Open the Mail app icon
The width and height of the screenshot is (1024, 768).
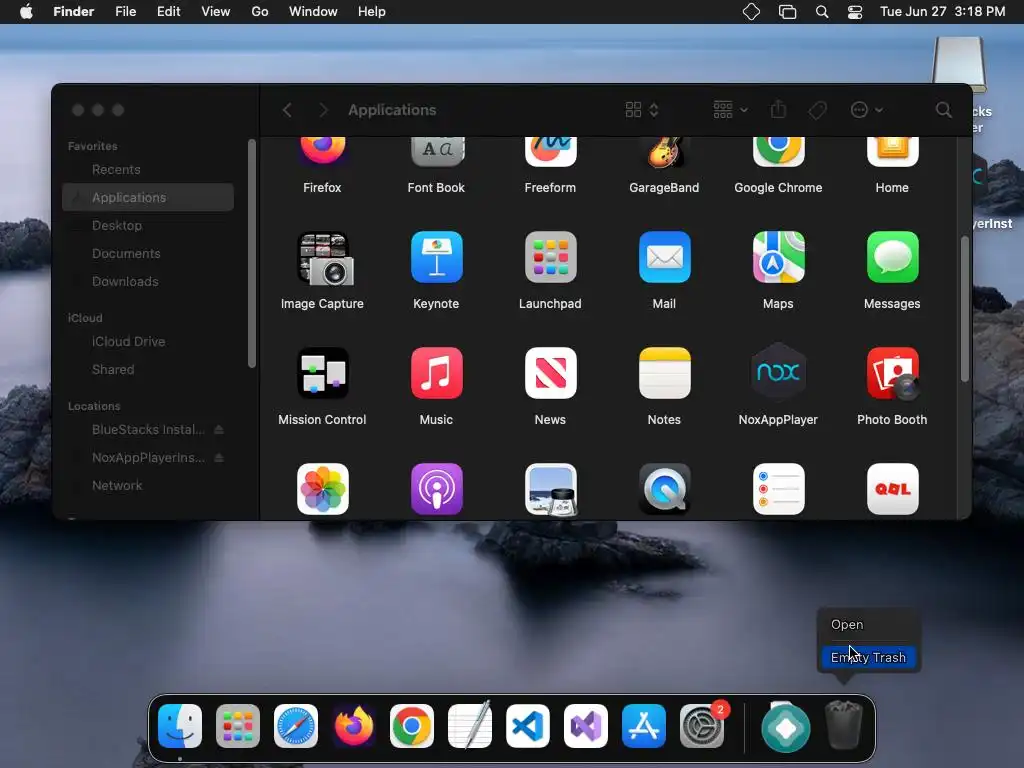tap(664, 257)
